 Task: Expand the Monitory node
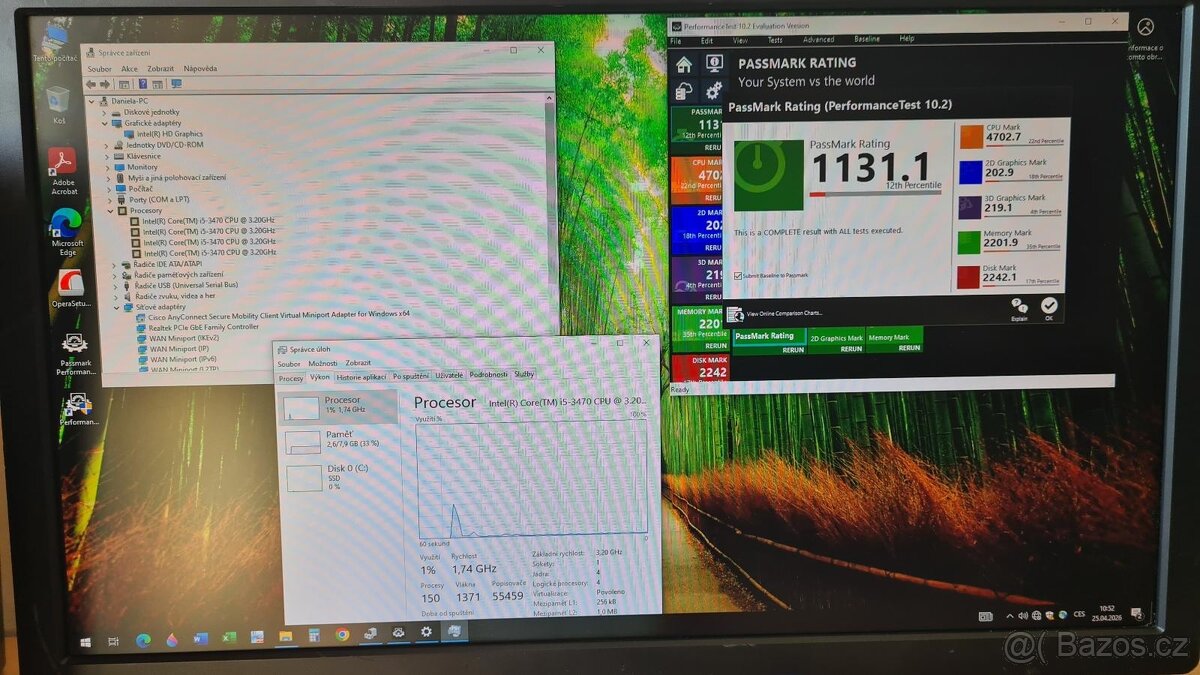pyautogui.click(x=108, y=167)
